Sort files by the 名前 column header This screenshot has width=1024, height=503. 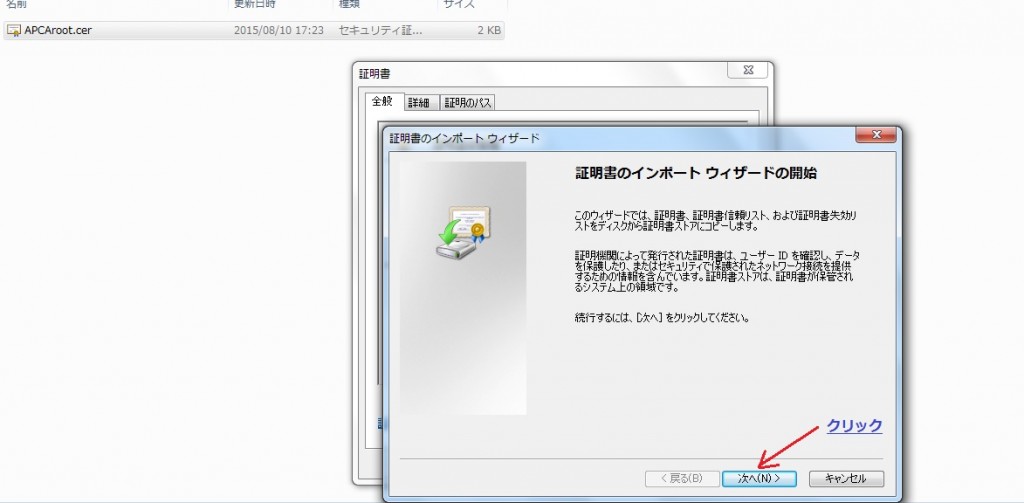(x=16, y=4)
